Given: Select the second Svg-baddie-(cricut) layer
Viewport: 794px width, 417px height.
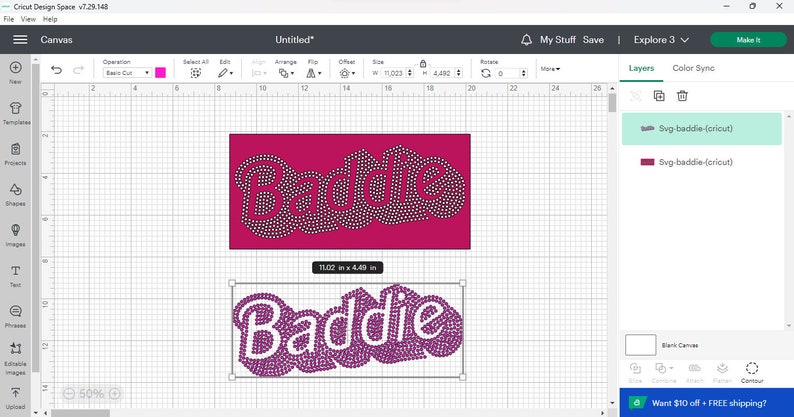Looking at the screenshot, I should [x=701, y=162].
